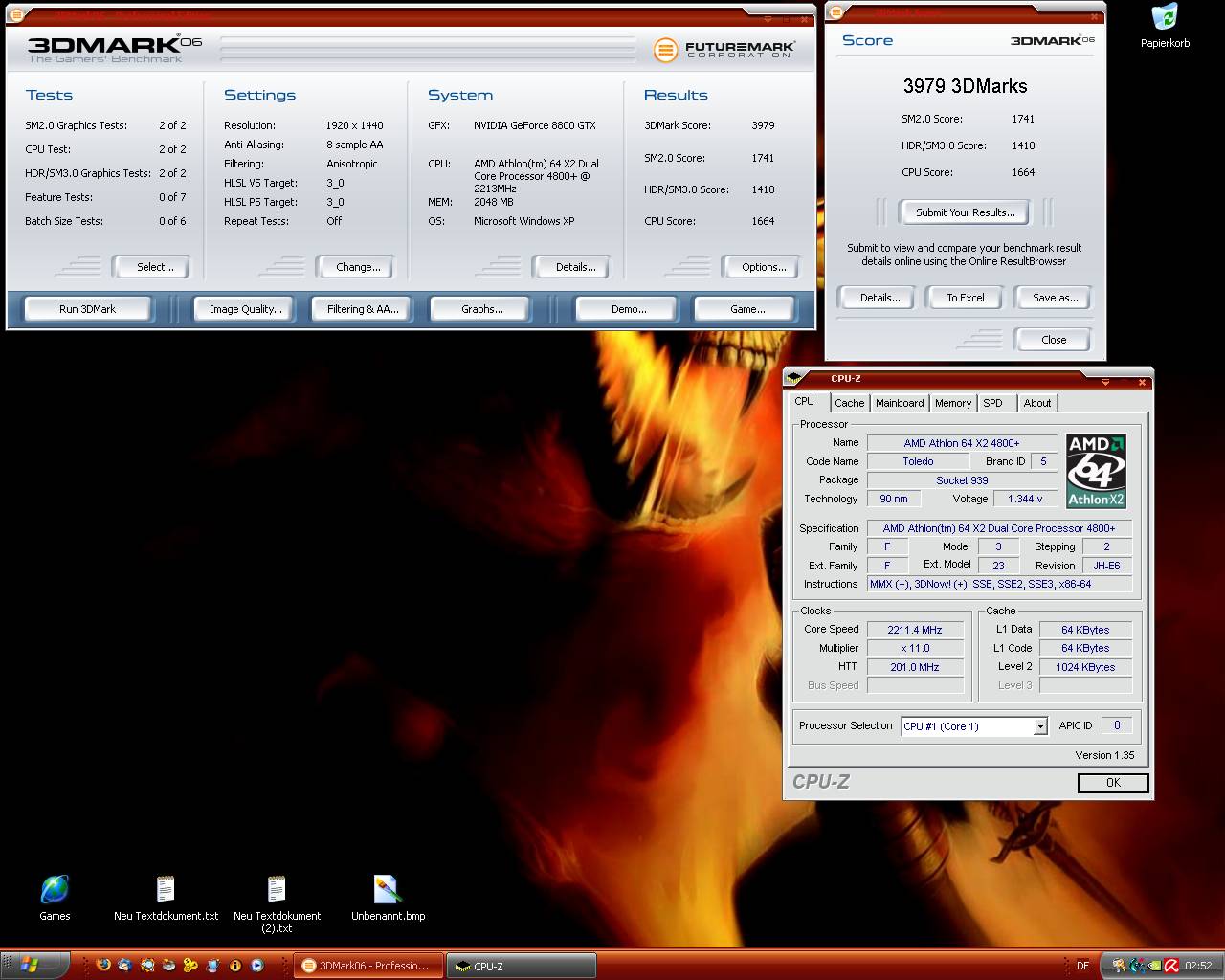This screenshot has height=980, width=1225.
Task: Click the Name field AMD Athlon 64 X2 4800+
Action: [x=962, y=443]
